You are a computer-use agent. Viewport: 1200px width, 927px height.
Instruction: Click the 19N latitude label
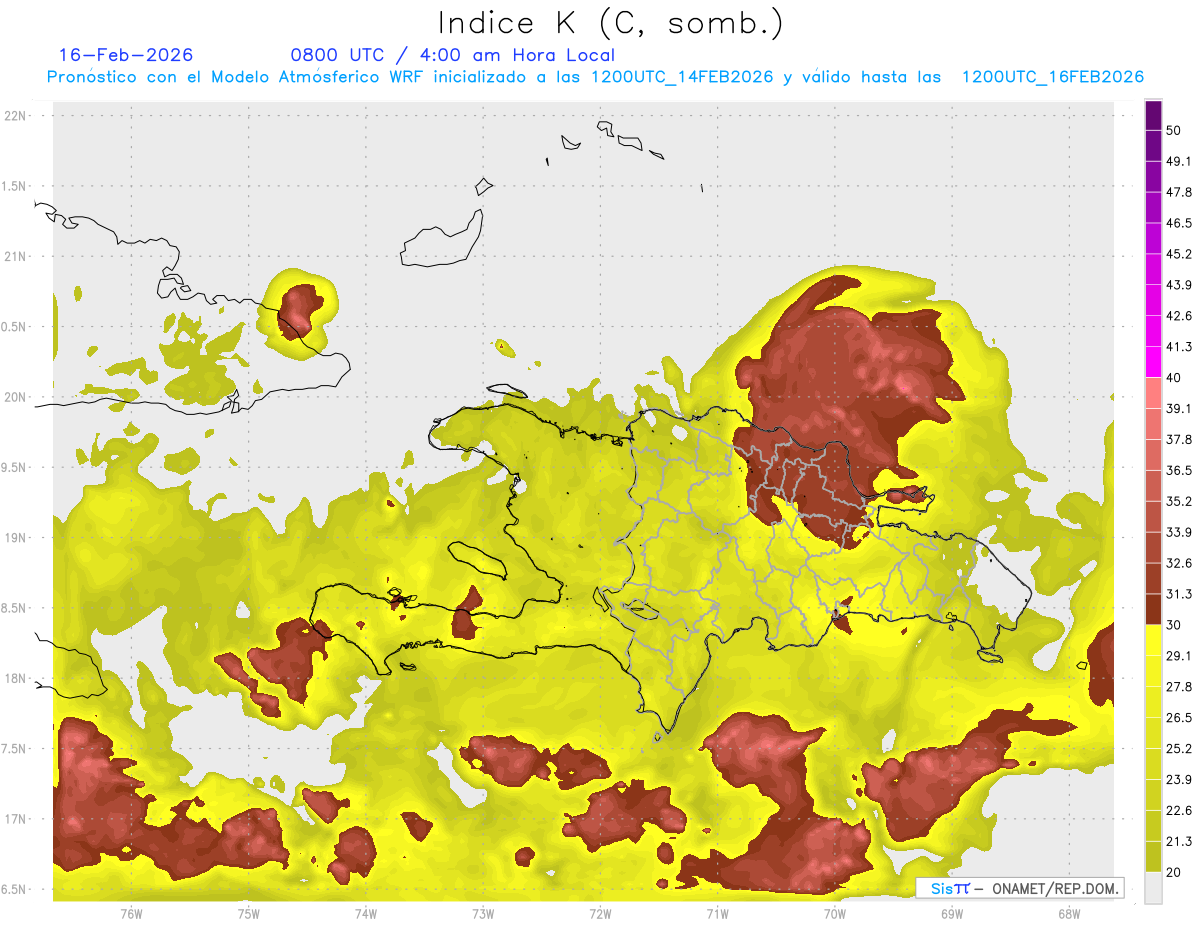tap(17, 538)
